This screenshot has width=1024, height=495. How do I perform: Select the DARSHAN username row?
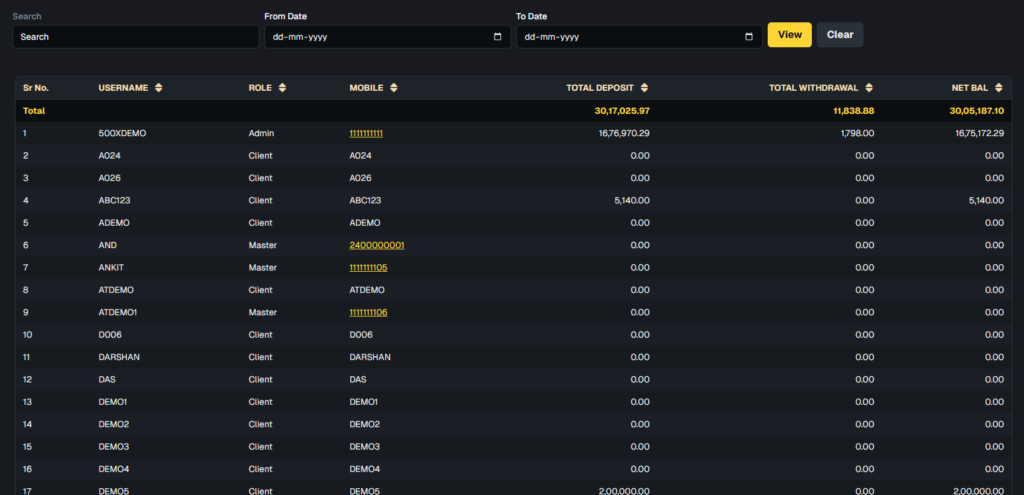coord(119,357)
